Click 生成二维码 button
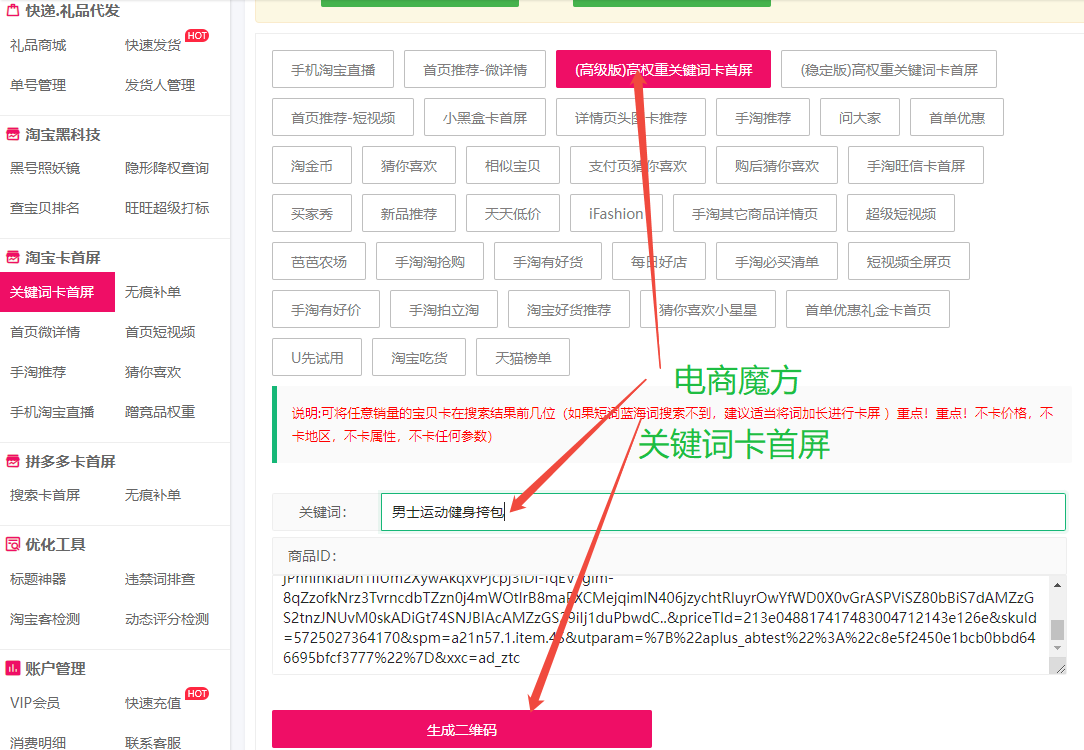Viewport: 1084px width, 750px height. click(462, 729)
